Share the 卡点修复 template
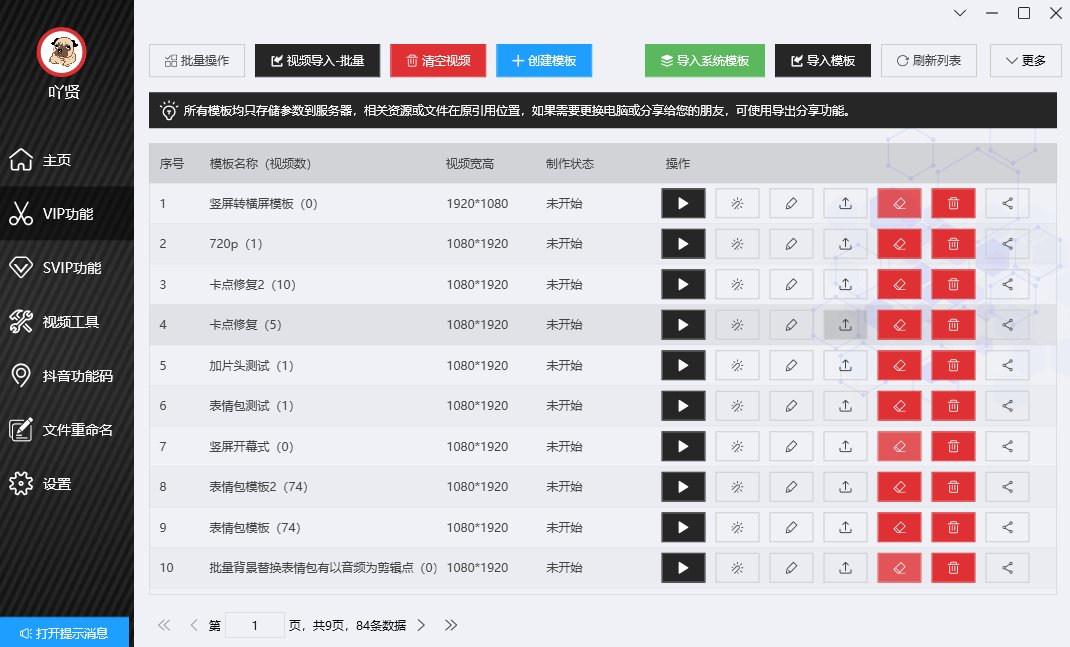This screenshot has height=647, width=1070. (x=1007, y=325)
